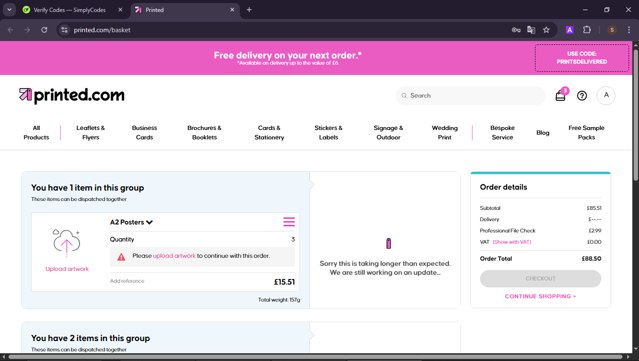This screenshot has width=639, height=361.
Task: Click the 'You have 2 items in this group' heading
Action: pos(90,338)
